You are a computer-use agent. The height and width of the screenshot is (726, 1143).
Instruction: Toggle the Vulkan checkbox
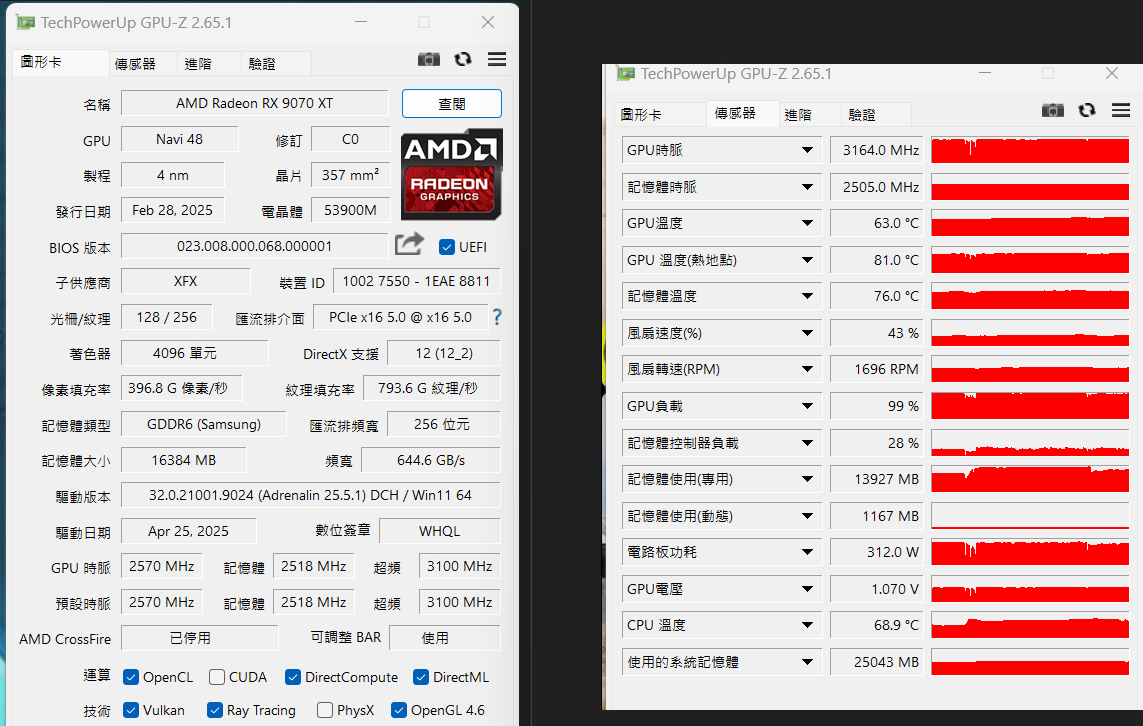131,710
